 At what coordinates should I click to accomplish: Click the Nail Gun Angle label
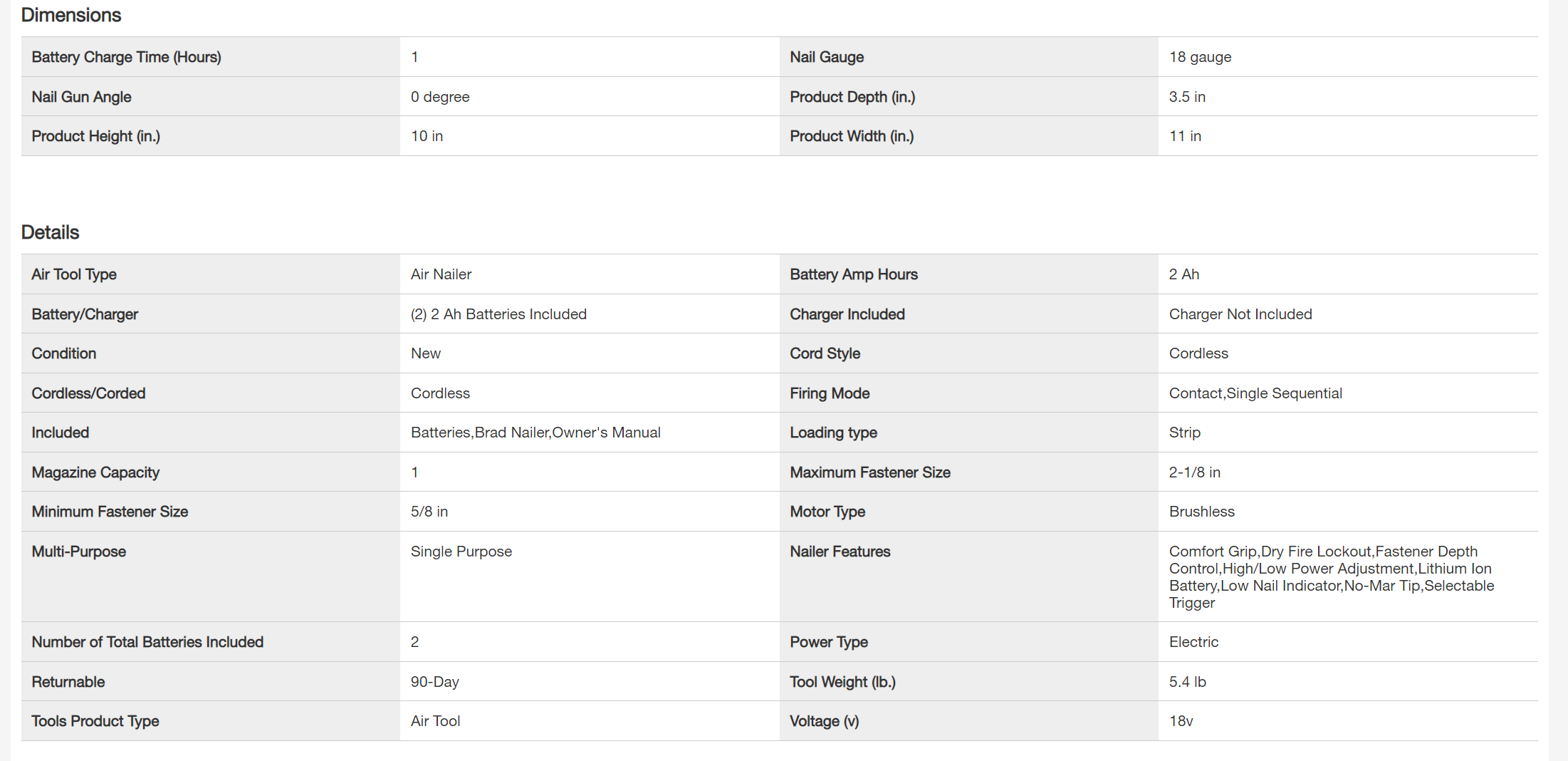point(81,97)
